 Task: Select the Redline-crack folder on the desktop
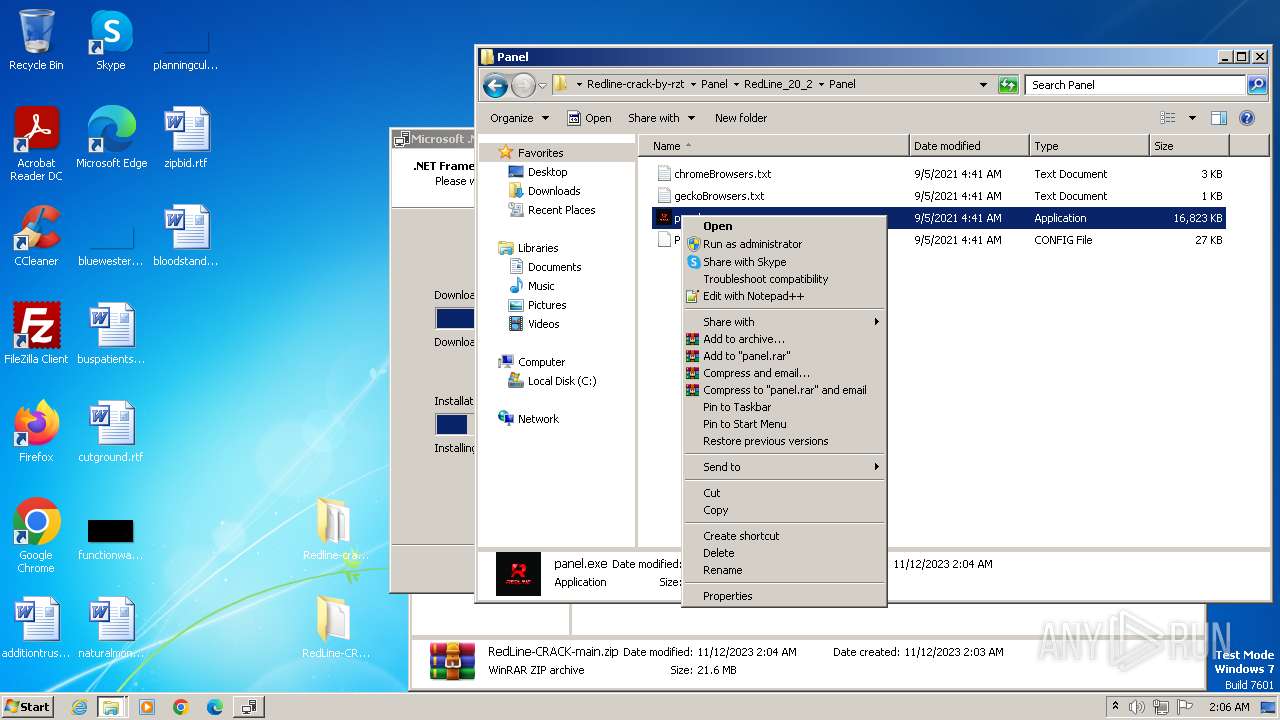click(x=335, y=530)
